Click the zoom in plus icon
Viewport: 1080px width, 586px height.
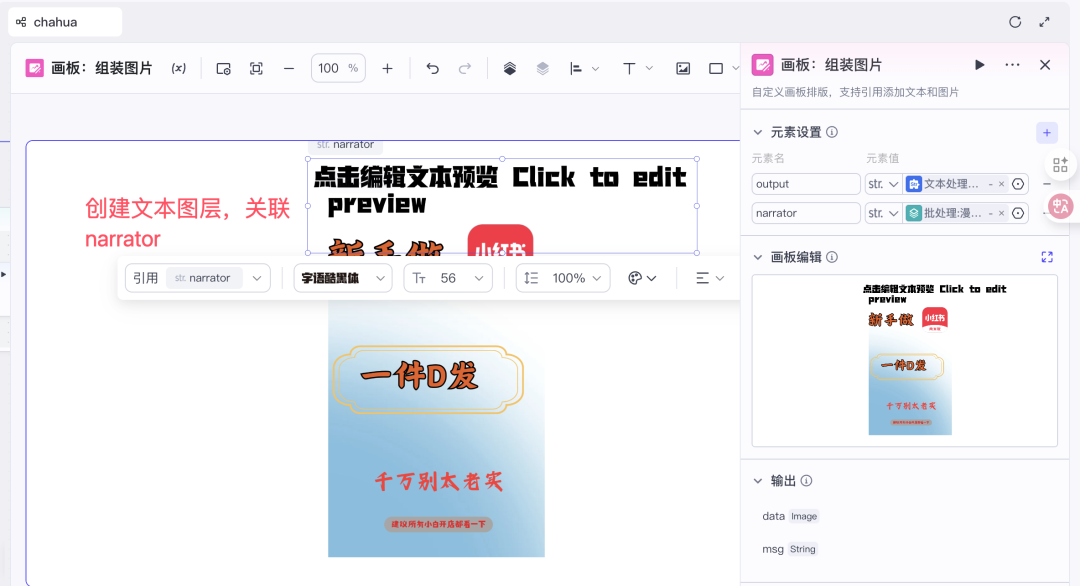(387, 68)
